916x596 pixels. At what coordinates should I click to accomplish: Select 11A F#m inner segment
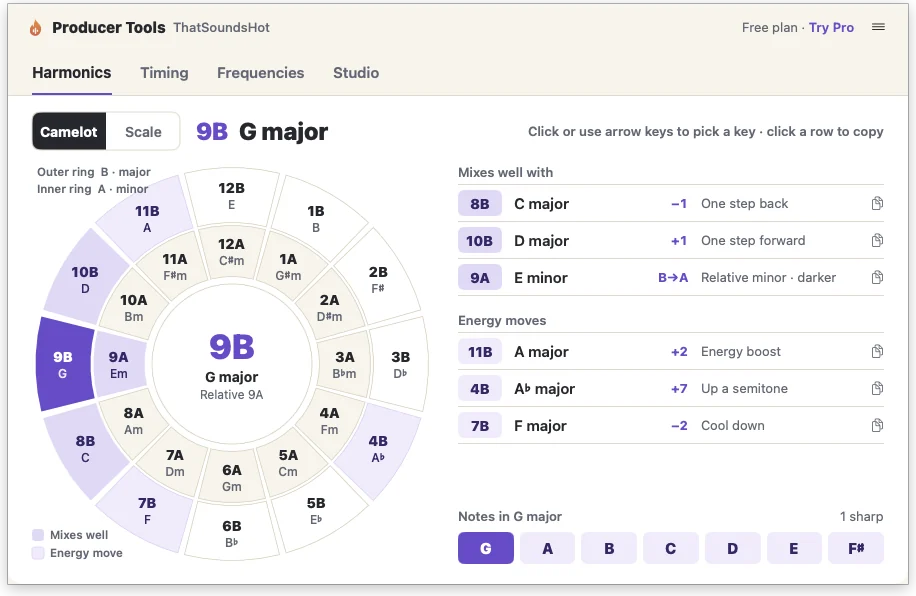[x=175, y=266]
